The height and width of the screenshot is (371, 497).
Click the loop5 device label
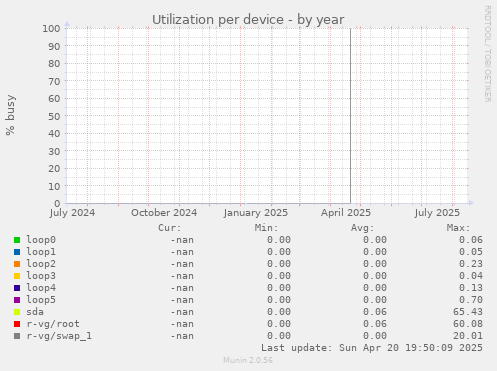tap(41, 300)
